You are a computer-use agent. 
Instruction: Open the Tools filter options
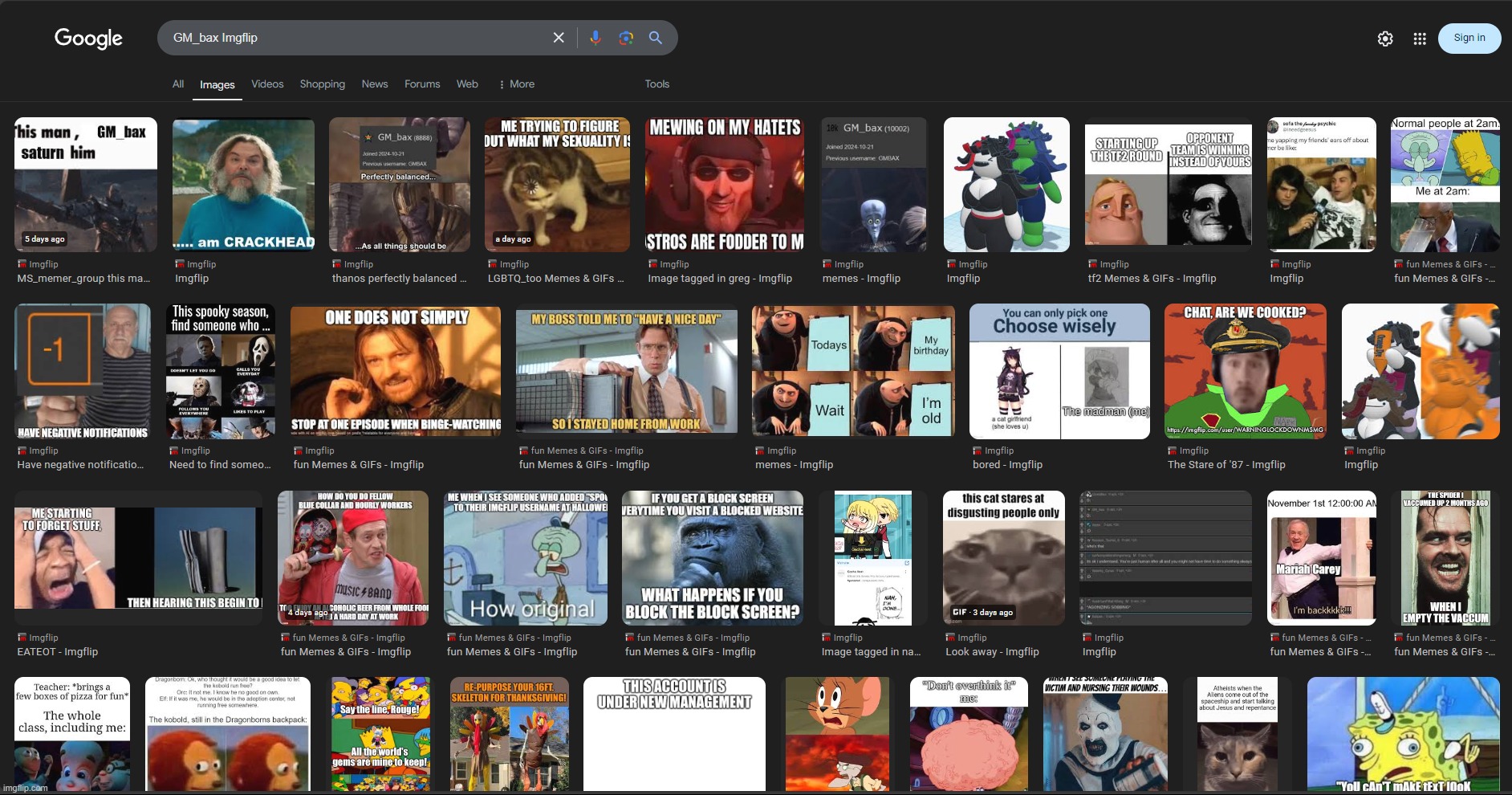point(656,84)
